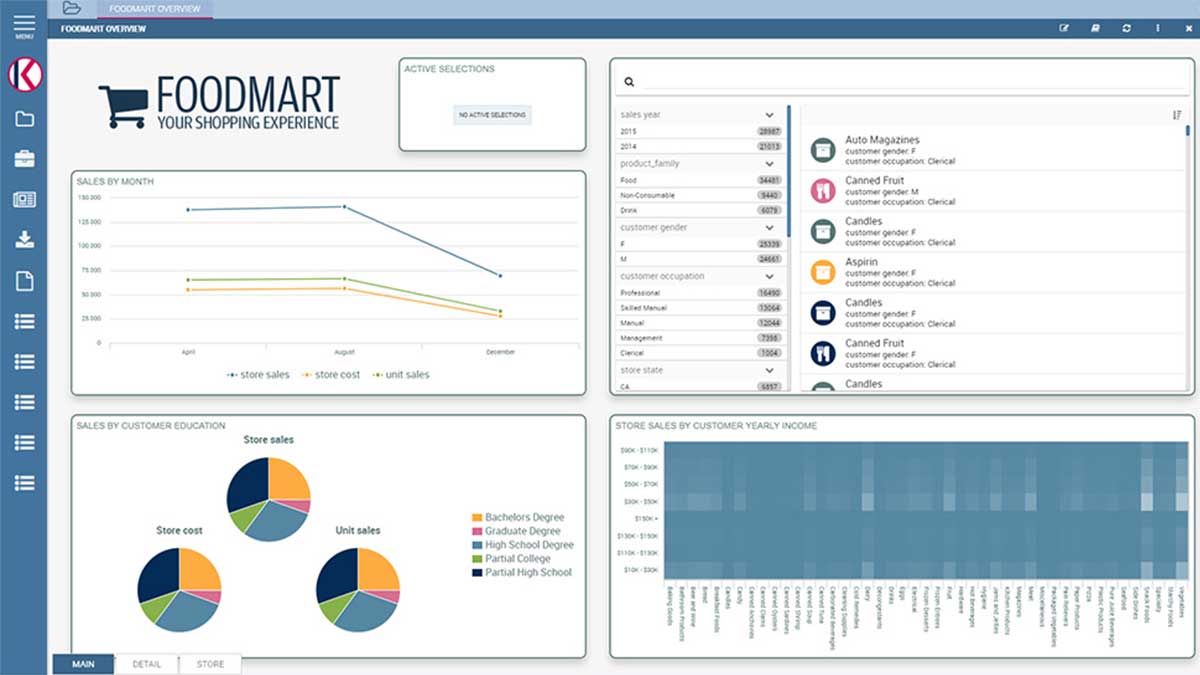
Task: Open the newspaper icon in sidebar
Action: (24, 199)
